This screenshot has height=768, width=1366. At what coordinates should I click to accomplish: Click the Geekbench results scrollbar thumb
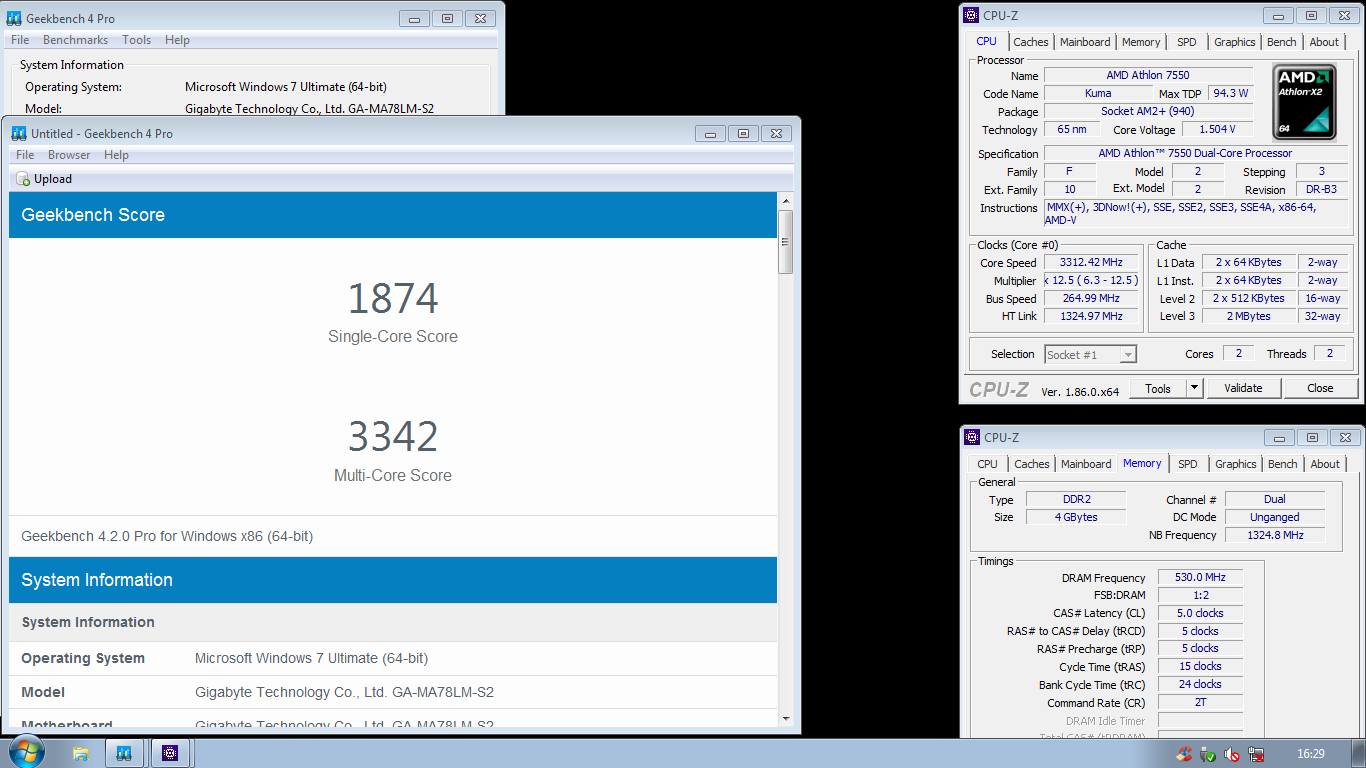[x=786, y=242]
